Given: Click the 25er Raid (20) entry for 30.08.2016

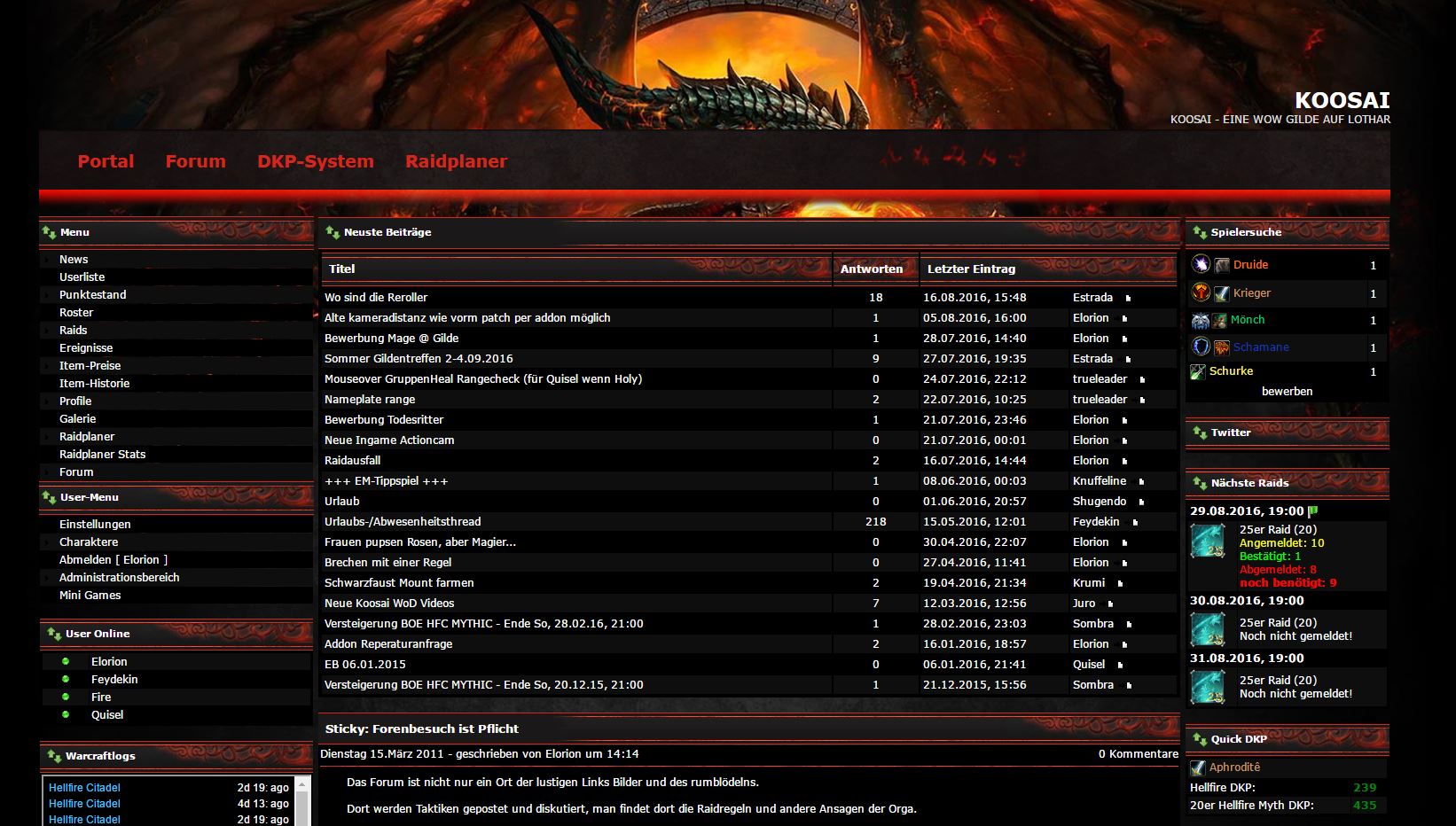Looking at the screenshot, I should click(x=1279, y=623).
